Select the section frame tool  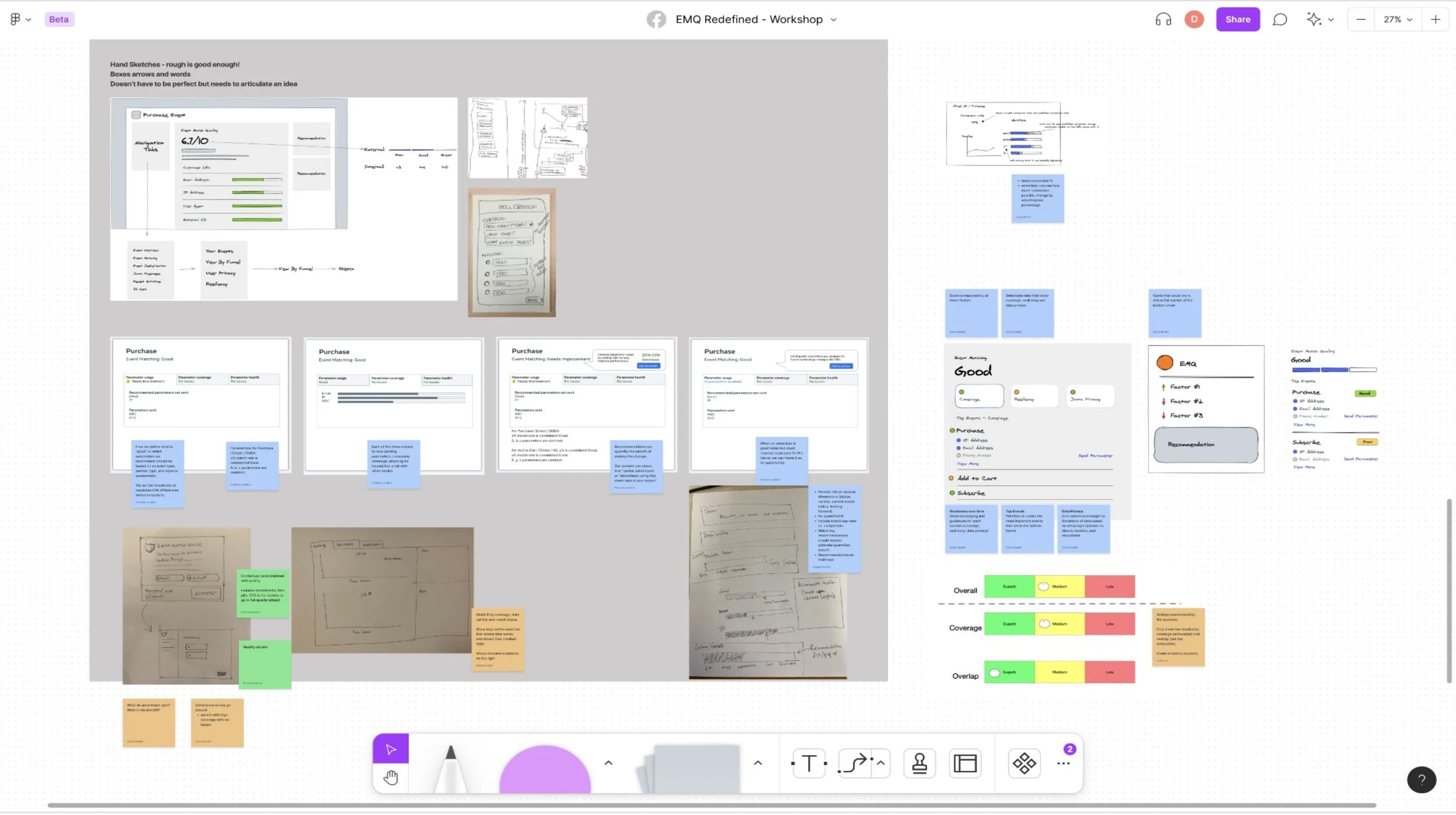[965, 763]
